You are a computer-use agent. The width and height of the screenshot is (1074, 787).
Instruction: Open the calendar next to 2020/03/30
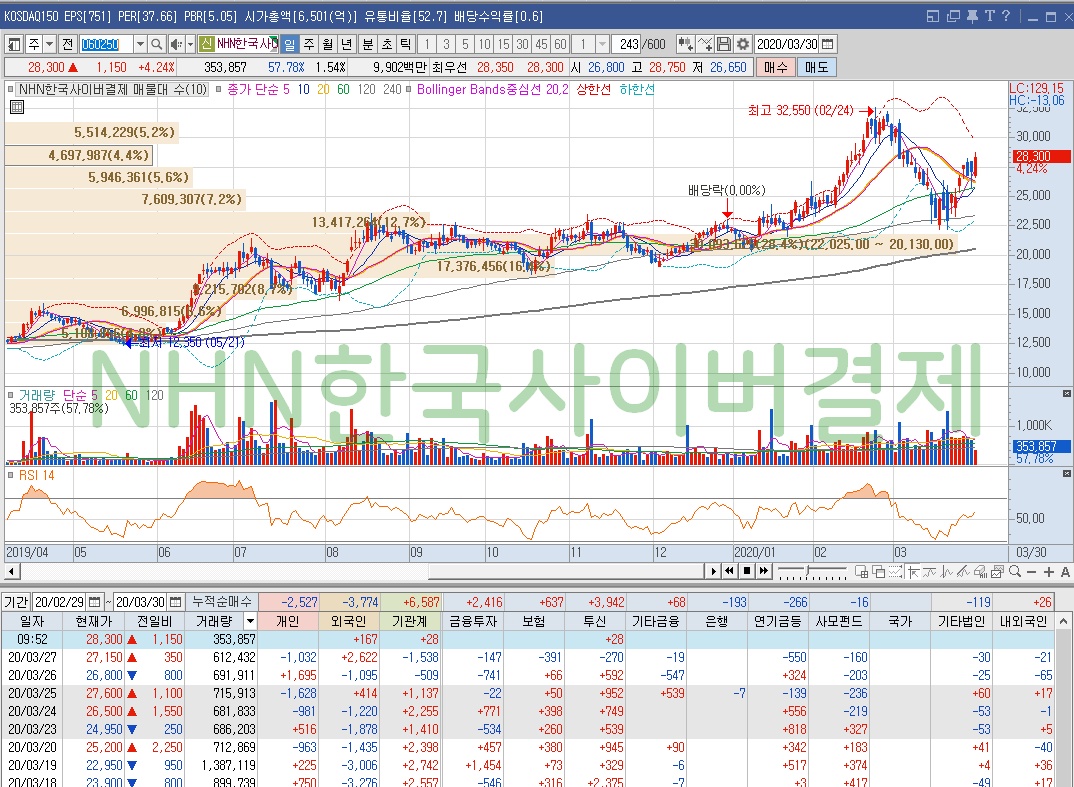(827, 45)
